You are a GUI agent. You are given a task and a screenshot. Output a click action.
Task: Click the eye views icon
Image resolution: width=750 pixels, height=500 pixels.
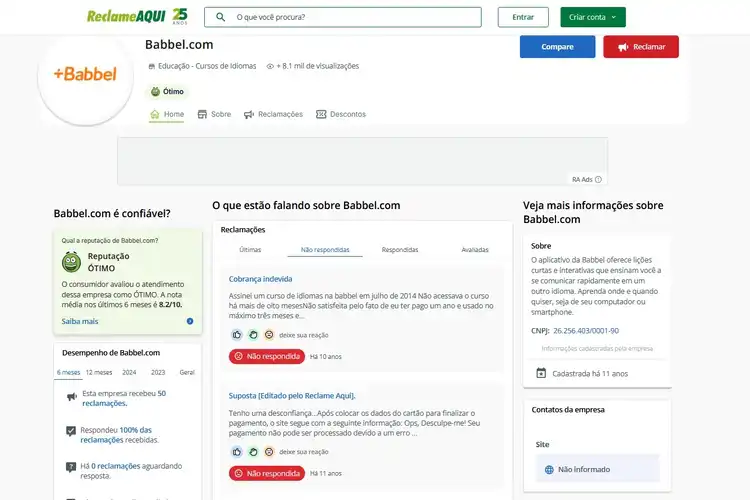point(270,67)
